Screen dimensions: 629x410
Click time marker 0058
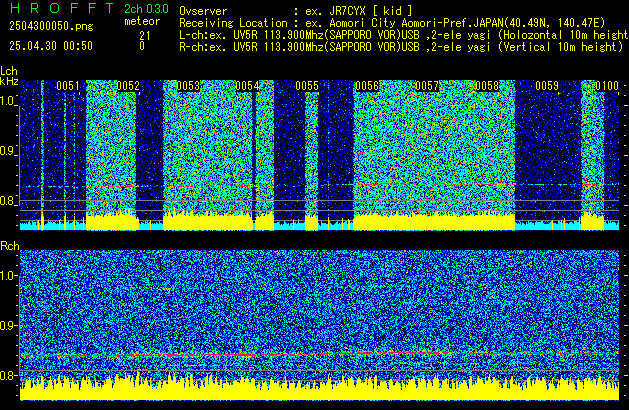[x=487, y=86]
